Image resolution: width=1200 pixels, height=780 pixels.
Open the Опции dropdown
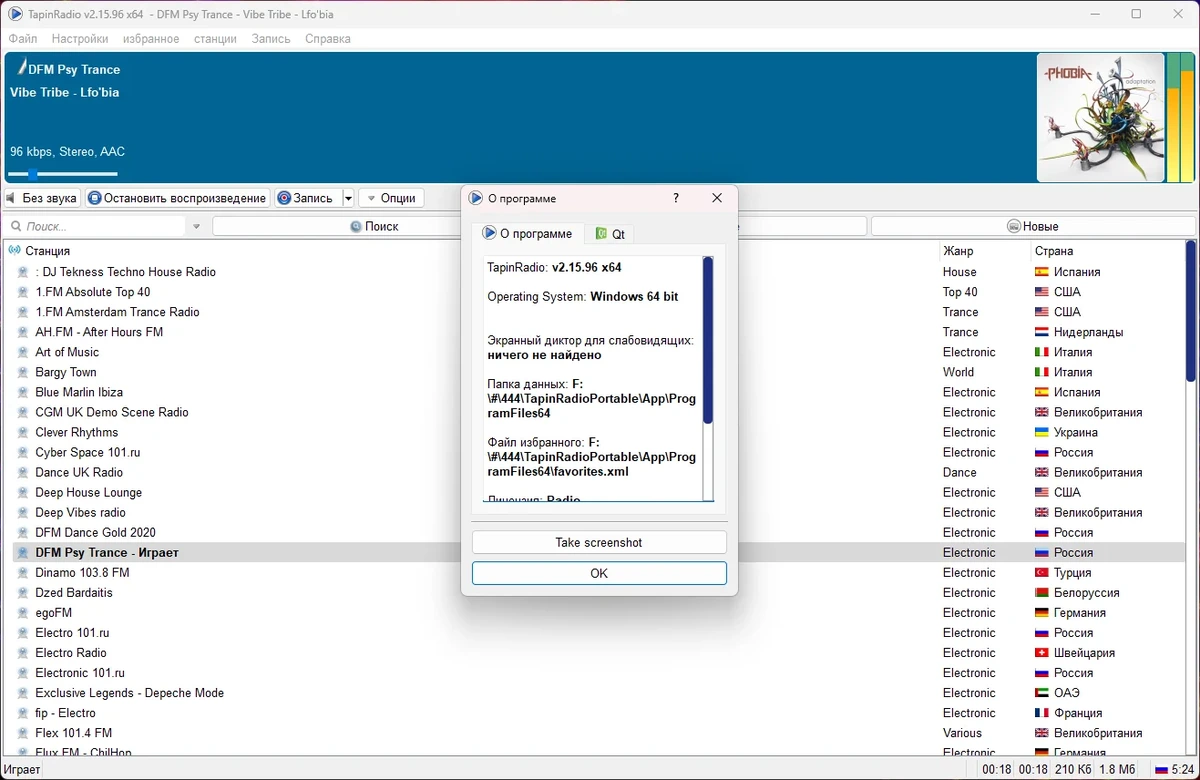pyautogui.click(x=391, y=198)
